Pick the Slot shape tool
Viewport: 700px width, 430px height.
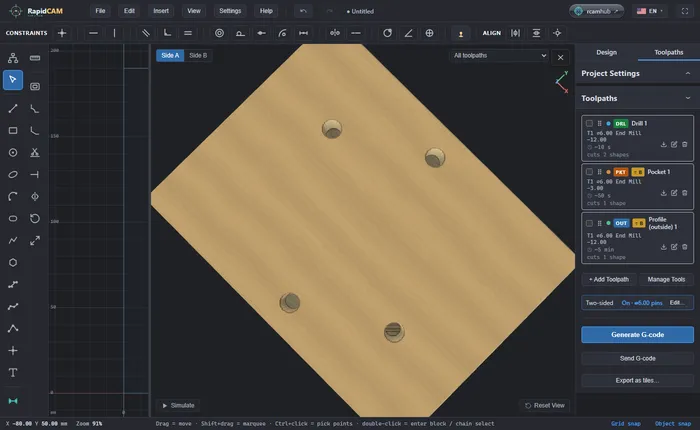13,218
